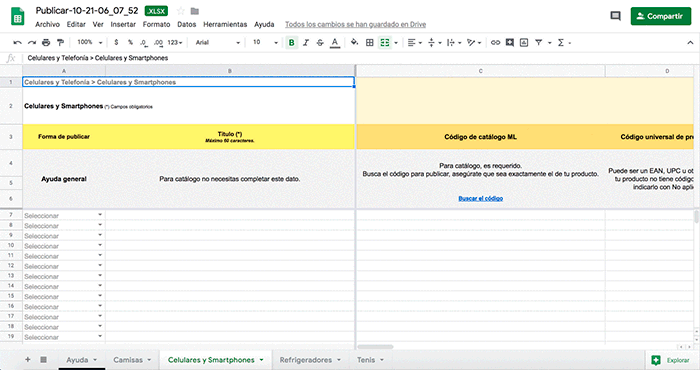Toggle strikethrough formatting

click(x=320, y=42)
